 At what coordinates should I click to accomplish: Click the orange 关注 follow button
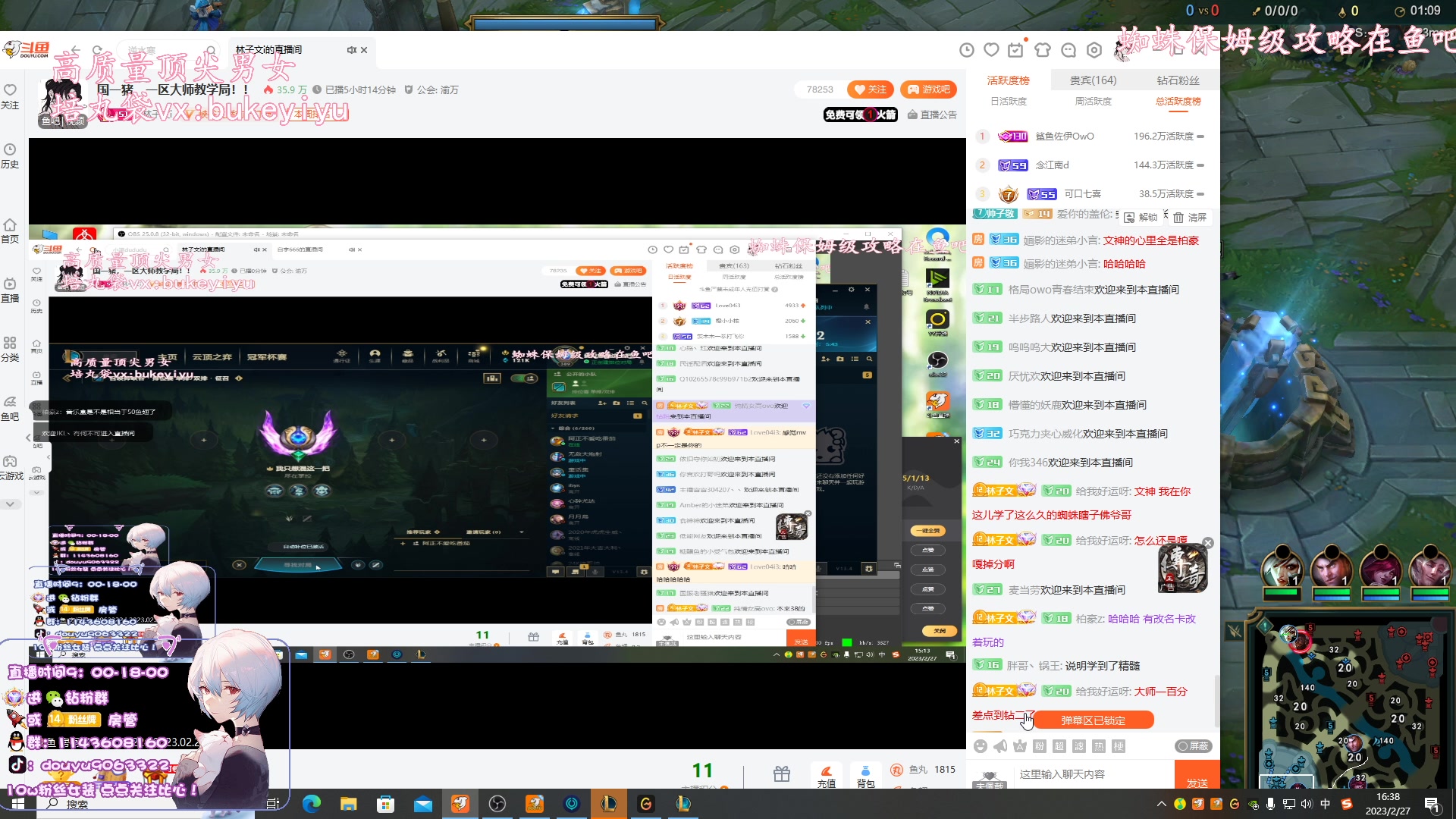[870, 89]
